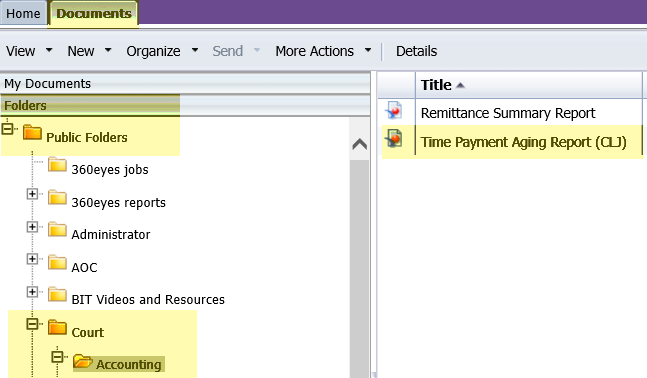Click the BIT Videos and Resources folder icon

[x=57, y=295]
